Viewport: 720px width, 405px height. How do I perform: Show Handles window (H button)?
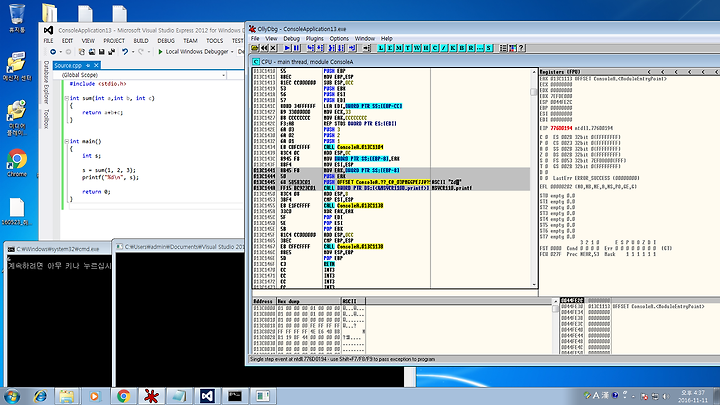(x=426, y=48)
